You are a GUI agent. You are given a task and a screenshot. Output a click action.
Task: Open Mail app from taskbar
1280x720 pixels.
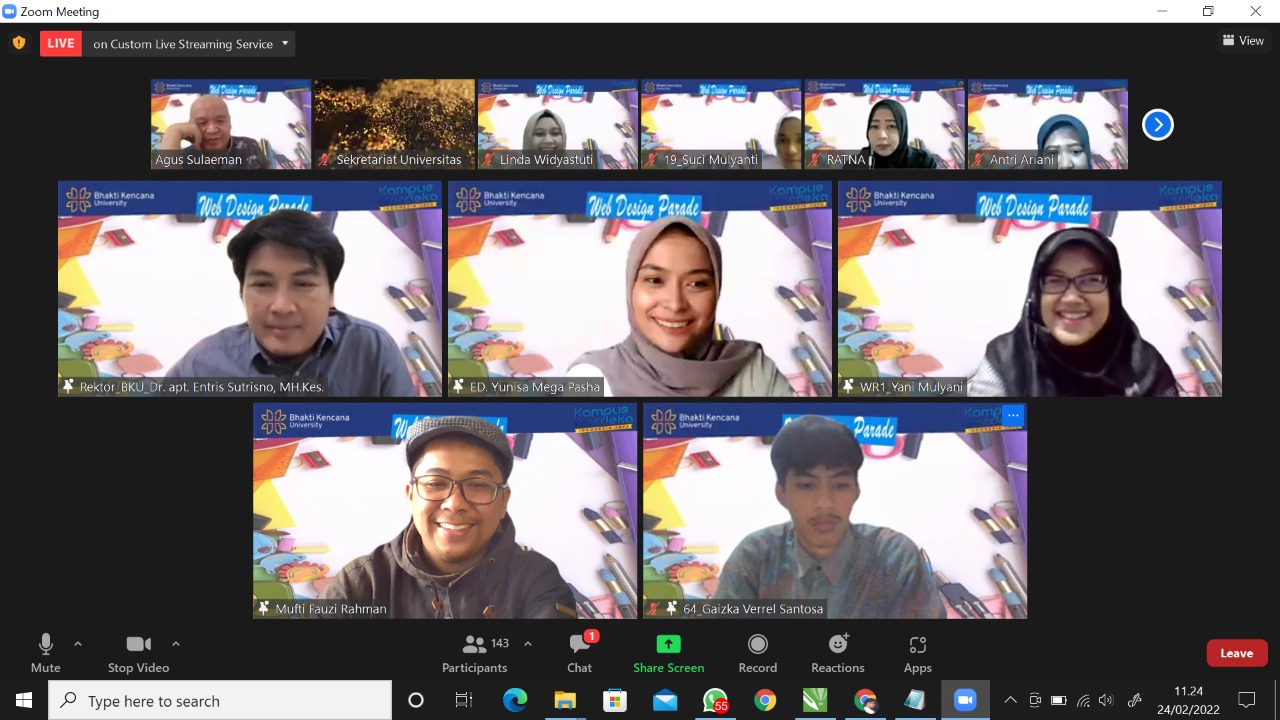coord(665,700)
